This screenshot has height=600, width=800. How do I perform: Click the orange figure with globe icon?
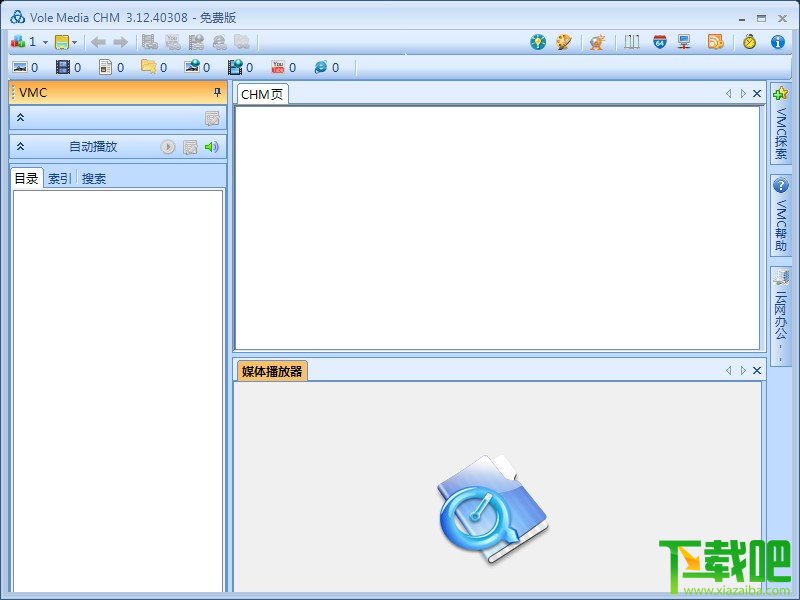597,42
